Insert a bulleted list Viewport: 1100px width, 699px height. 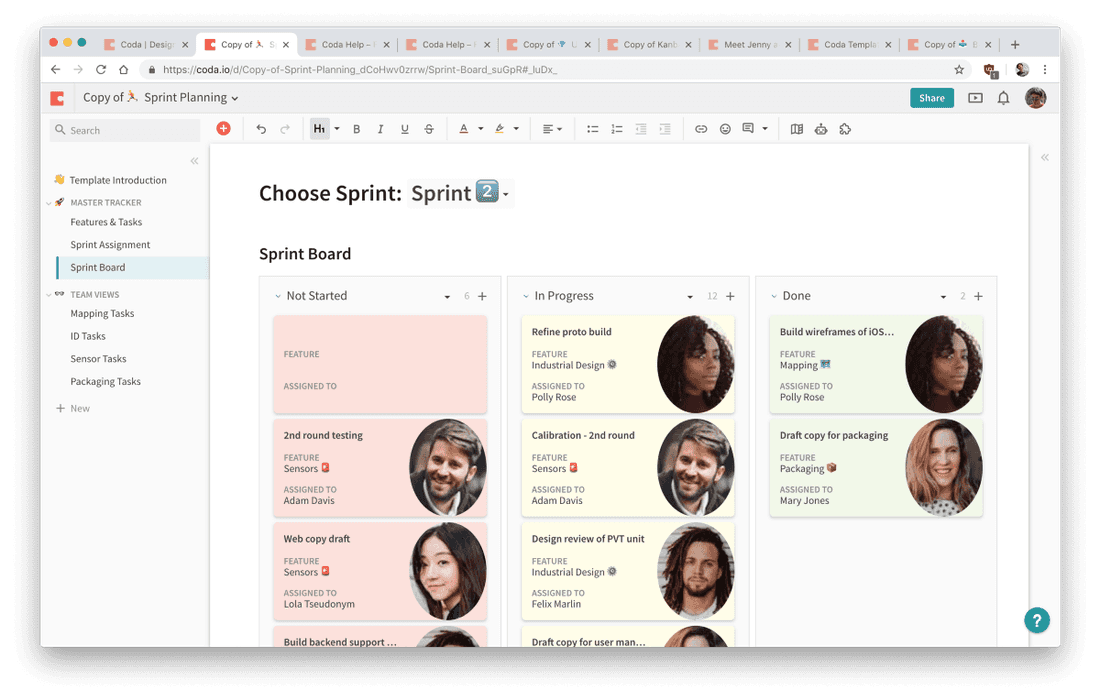pos(592,128)
